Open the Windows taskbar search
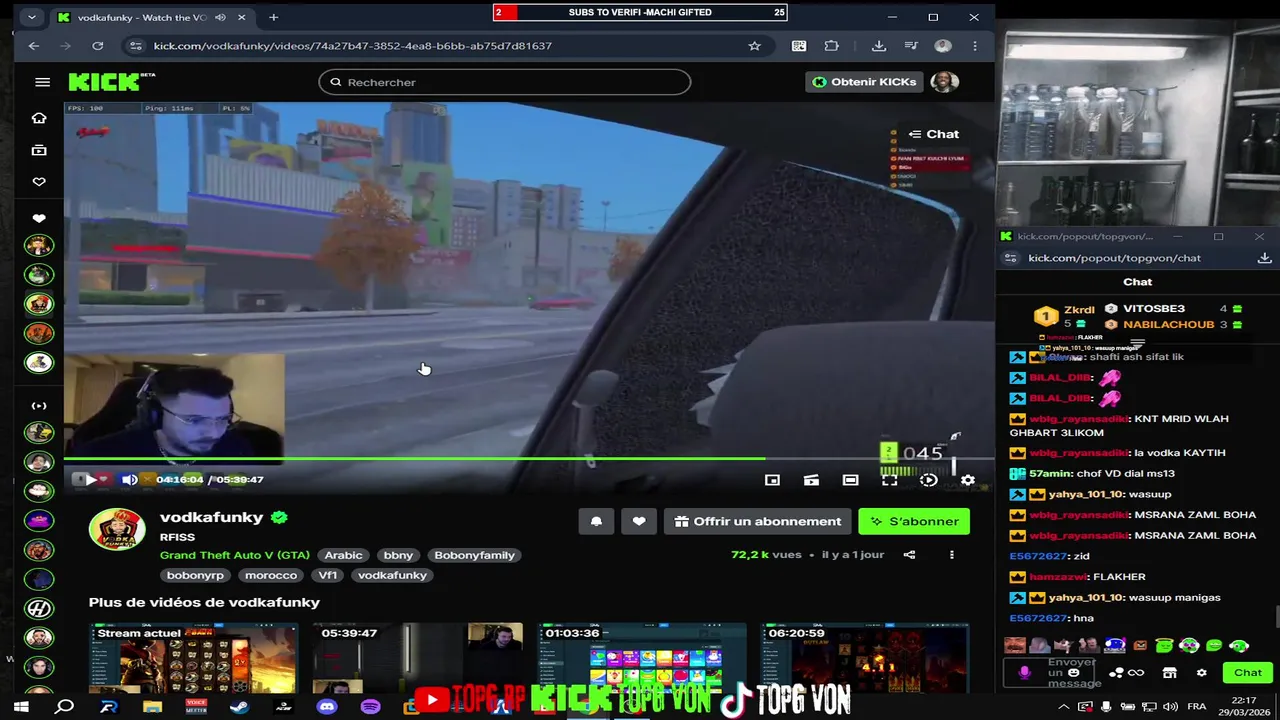 tap(65, 707)
